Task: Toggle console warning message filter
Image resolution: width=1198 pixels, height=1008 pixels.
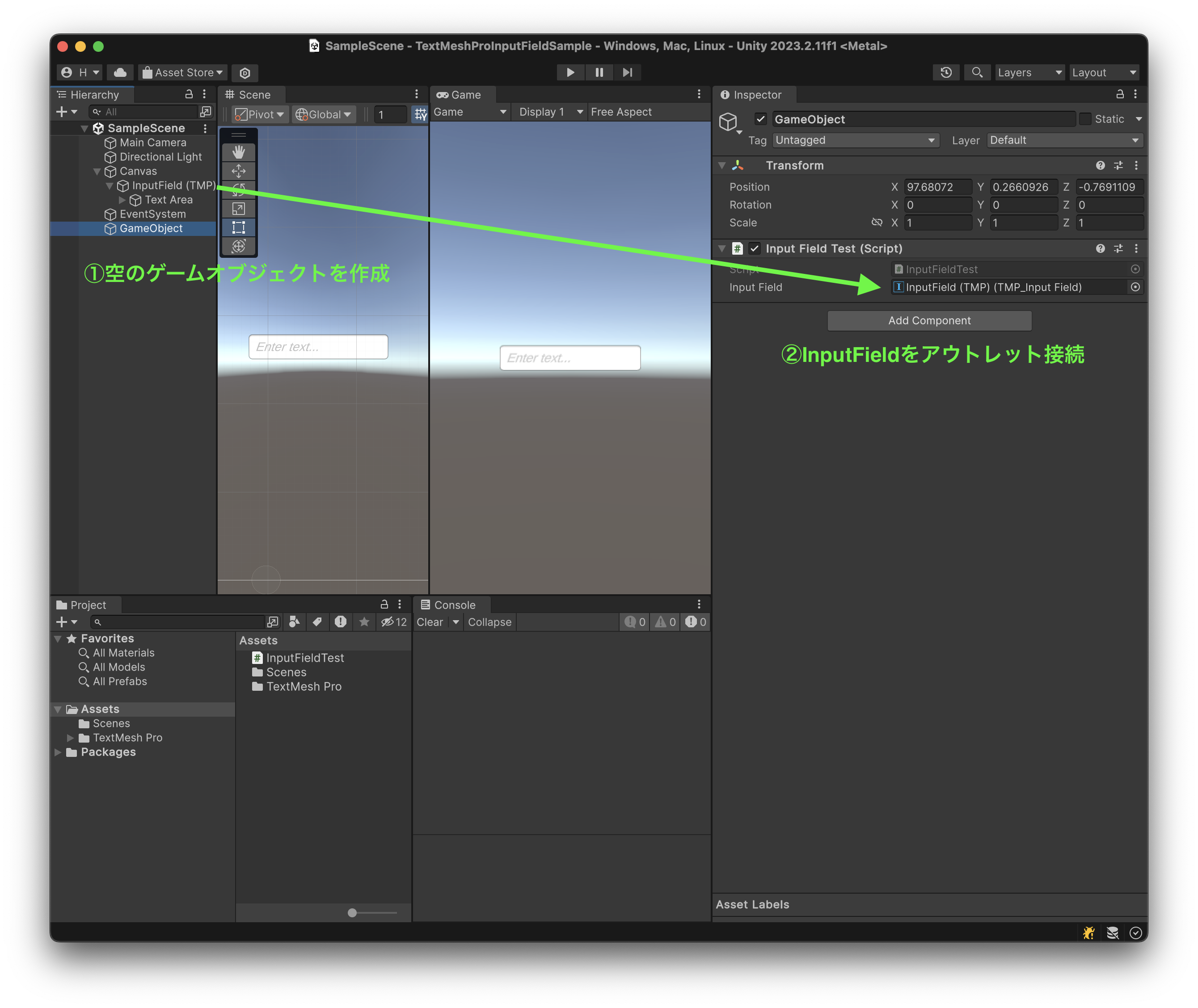Action: coord(665,622)
